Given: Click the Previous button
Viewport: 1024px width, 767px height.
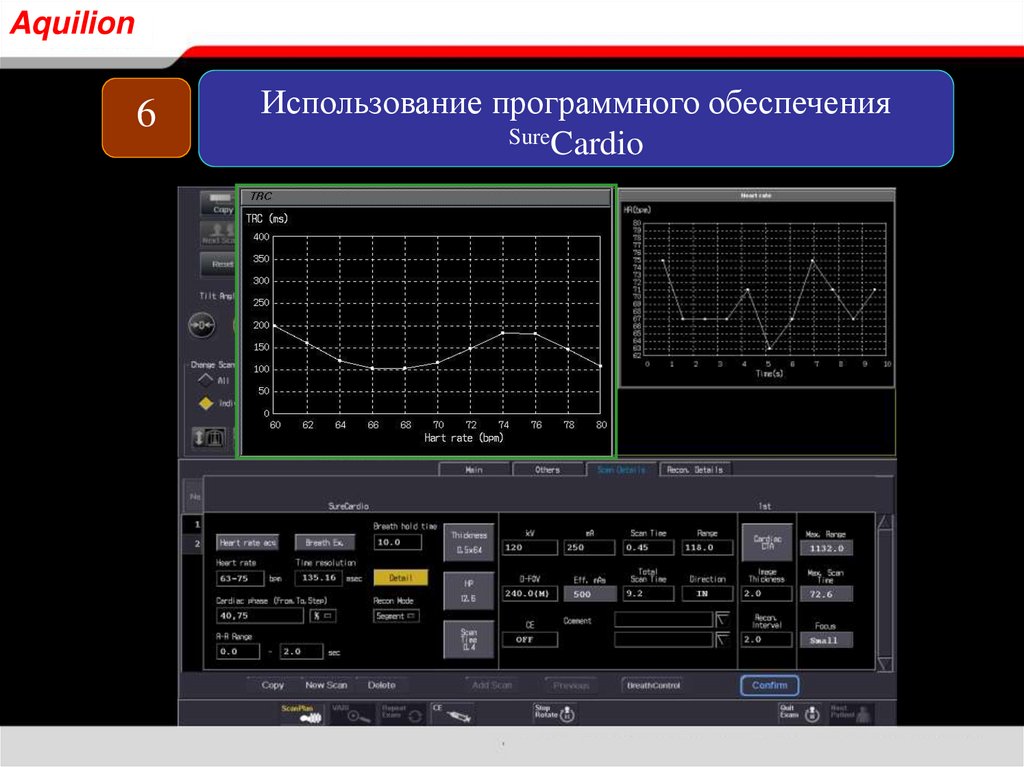Looking at the screenshot, I should (x=571, y=685).
